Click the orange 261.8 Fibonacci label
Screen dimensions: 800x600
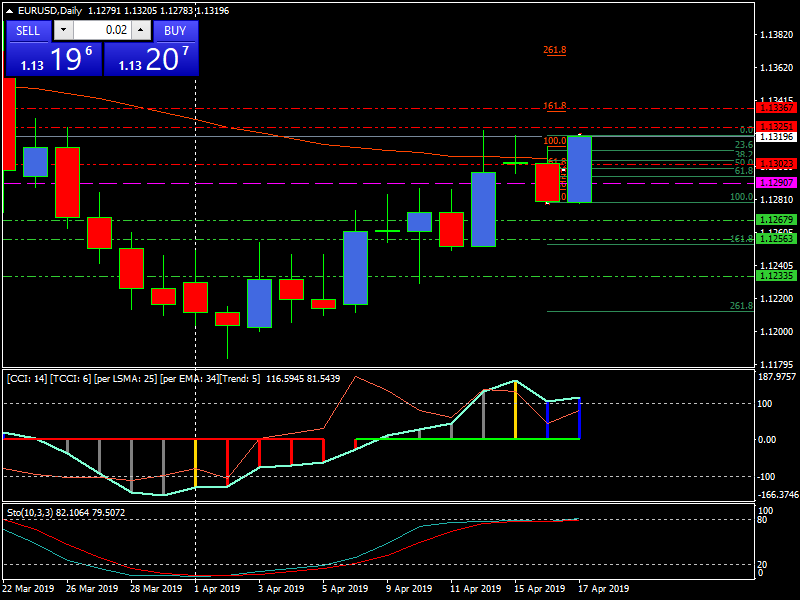[555, 50]
